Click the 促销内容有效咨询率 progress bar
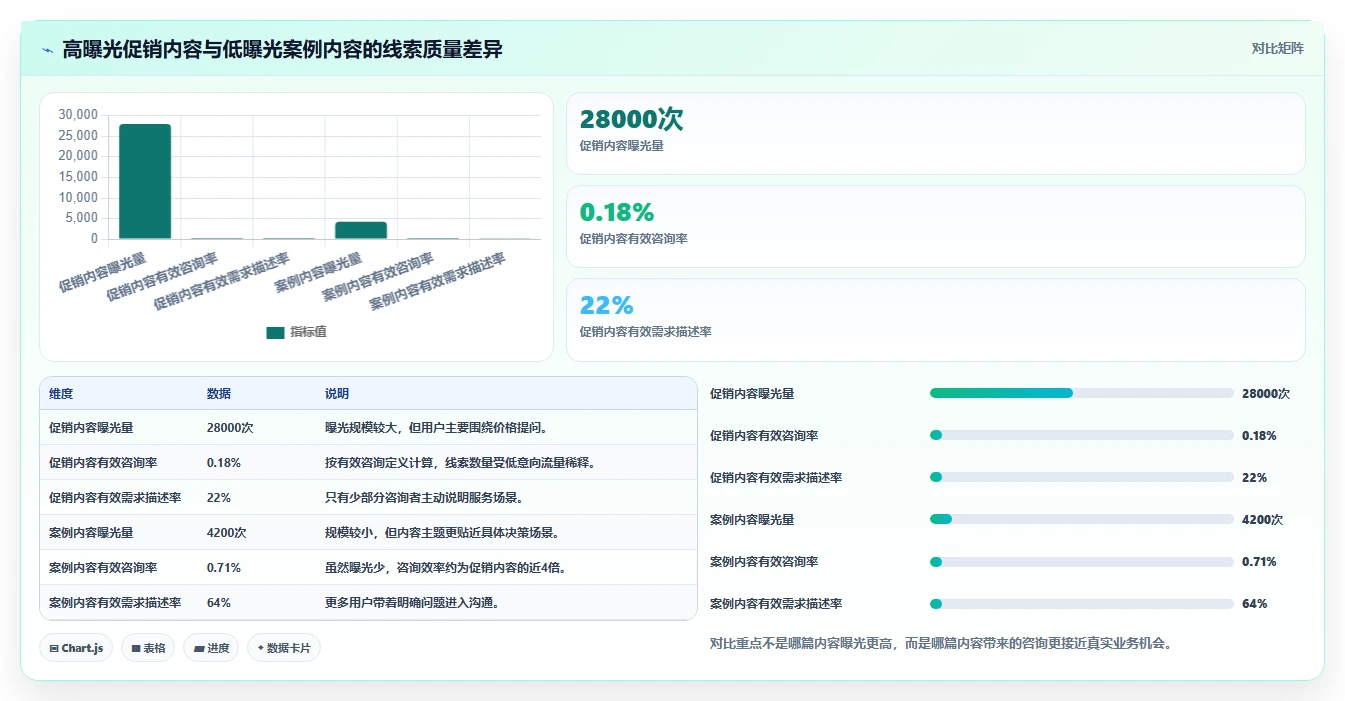Screen dimensions: 1345x701 [x=1082, y=435]
